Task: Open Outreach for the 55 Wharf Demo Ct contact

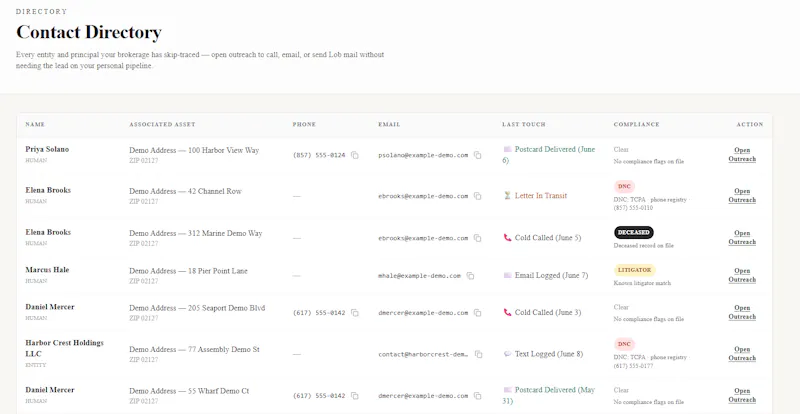Action: click(x=742, y=396)
